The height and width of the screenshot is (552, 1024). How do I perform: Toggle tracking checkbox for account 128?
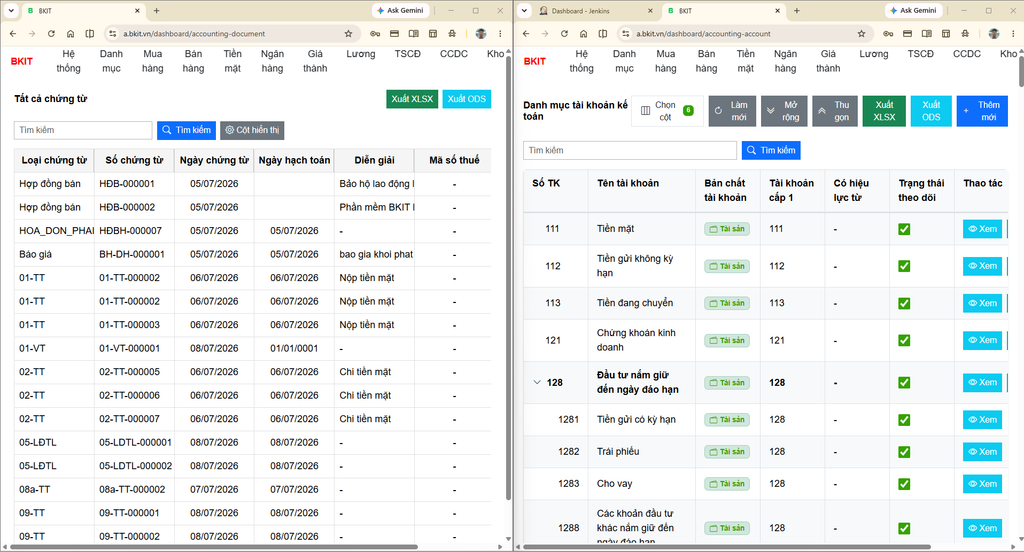point(904,383)
